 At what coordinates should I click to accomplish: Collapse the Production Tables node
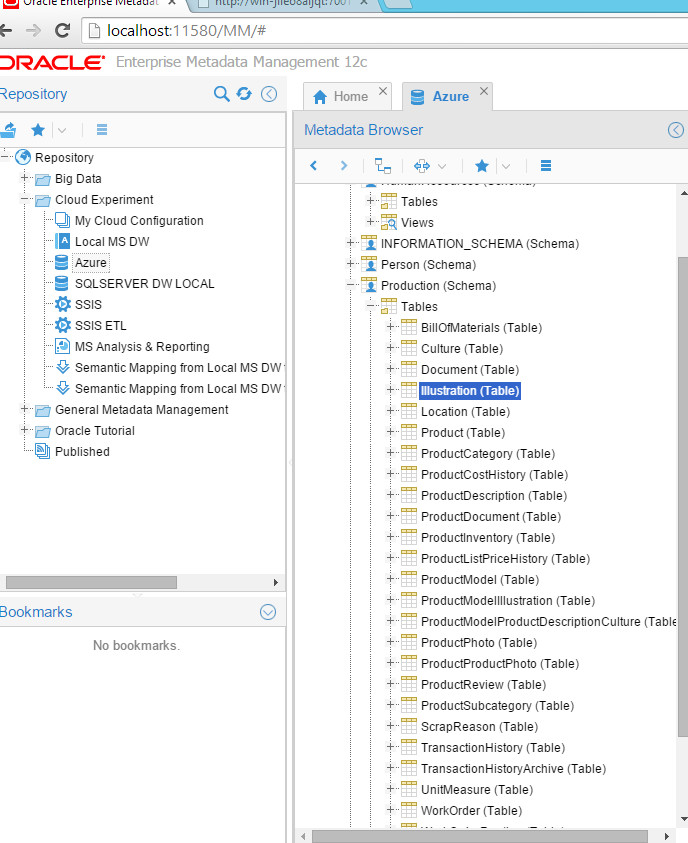(x=370, y=306)
